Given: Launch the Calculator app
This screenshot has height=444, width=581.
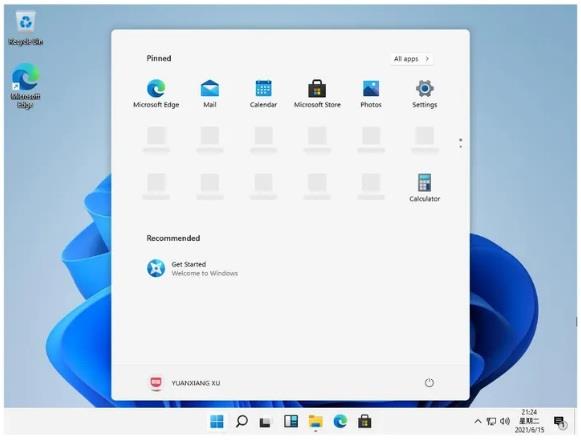Looking at the screenshot, I should coord(425,188).
